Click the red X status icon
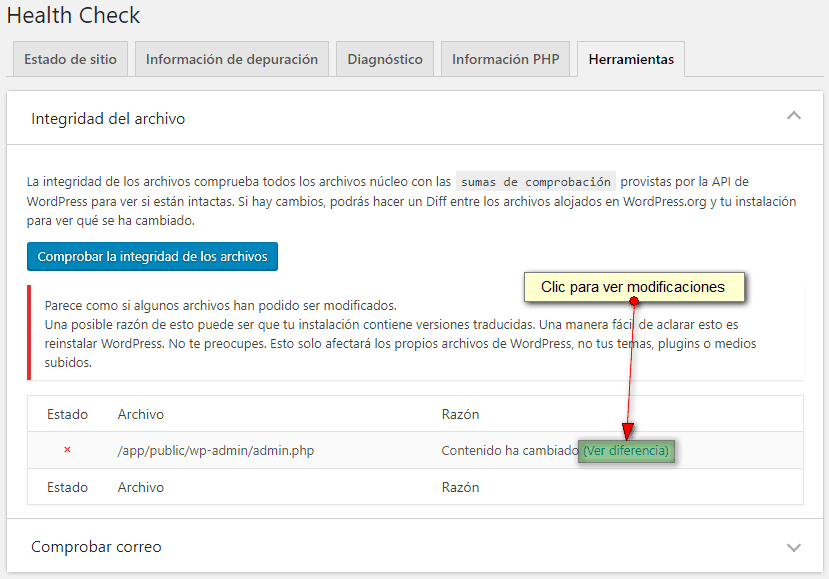829x579 pixels. (x=67, y=450)
